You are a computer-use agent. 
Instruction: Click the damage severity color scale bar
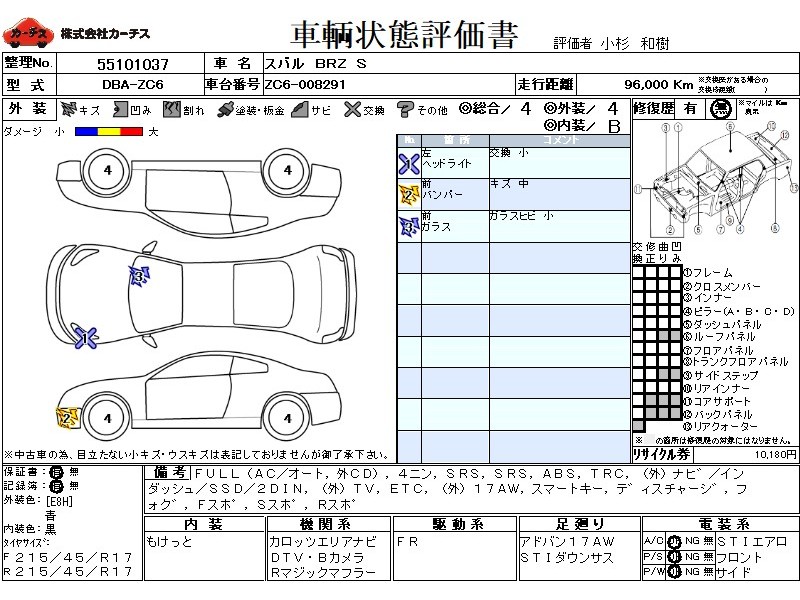(109, 131)
